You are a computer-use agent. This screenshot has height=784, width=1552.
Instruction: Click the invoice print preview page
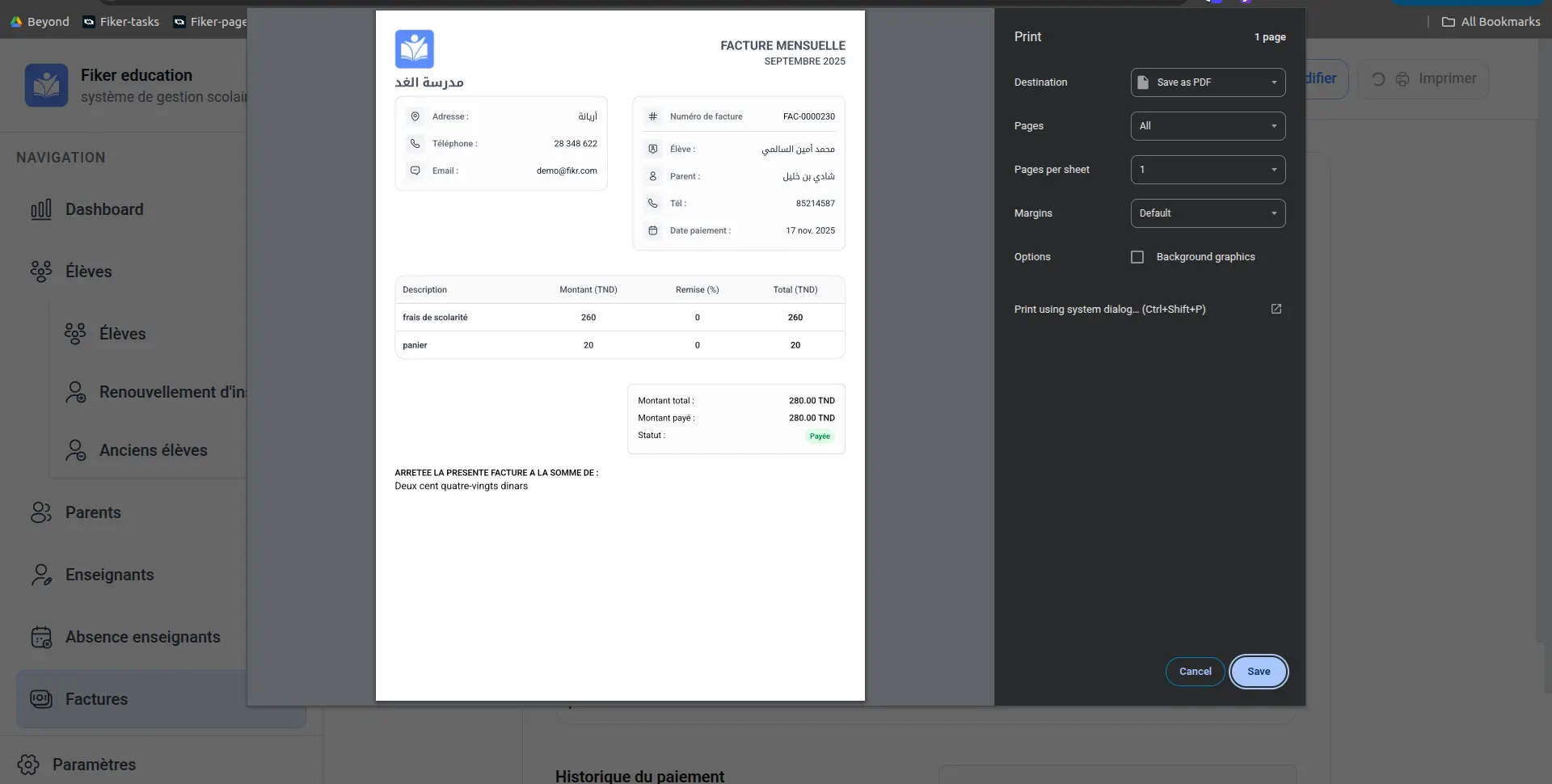(x=620, y=356)
